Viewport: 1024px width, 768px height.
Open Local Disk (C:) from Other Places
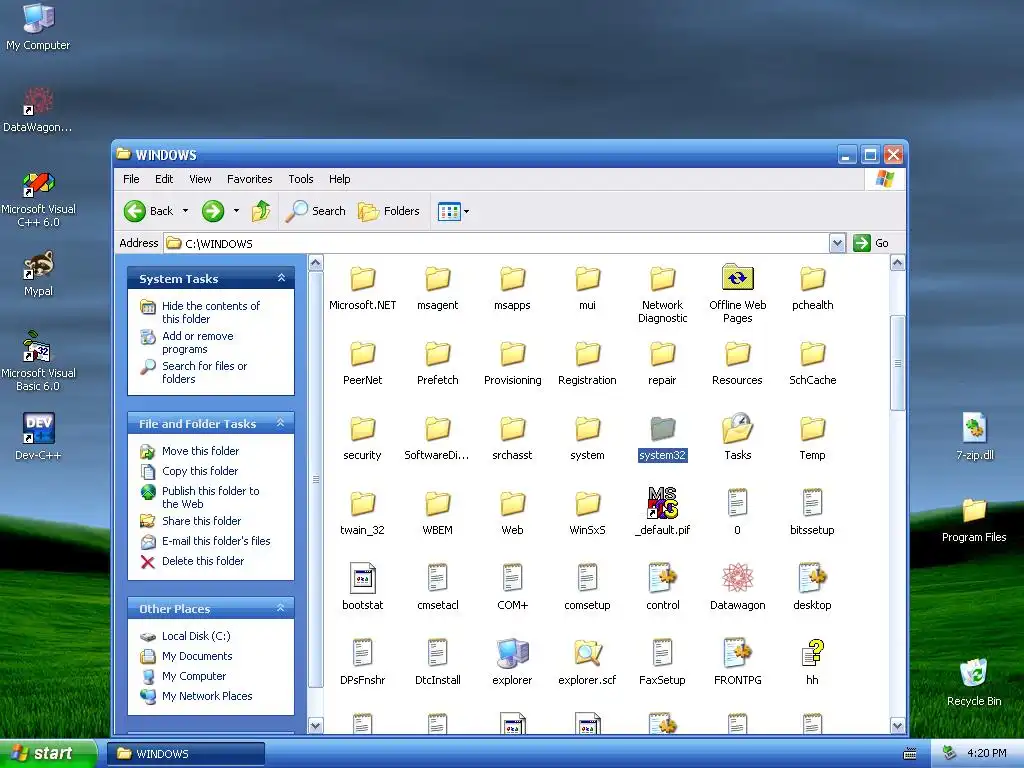(196, 636)
